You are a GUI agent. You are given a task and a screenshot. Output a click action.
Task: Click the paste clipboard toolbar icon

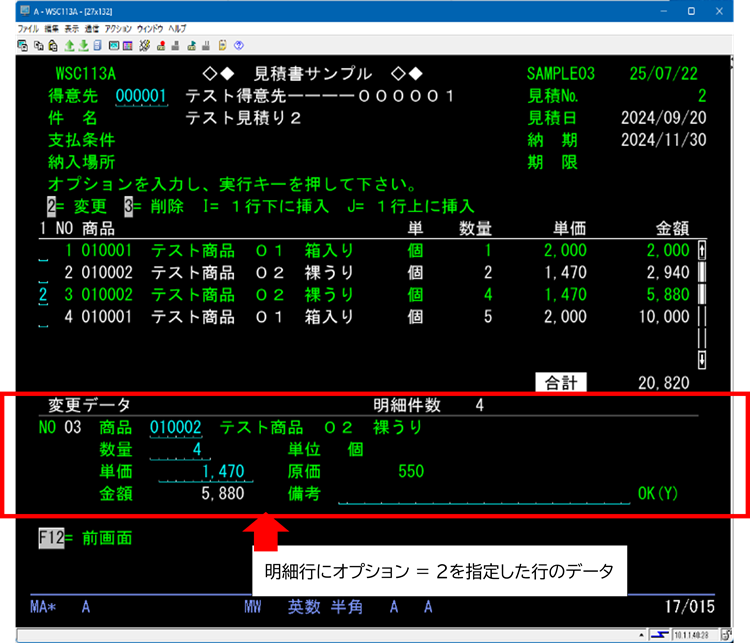[x=51, y=45]
